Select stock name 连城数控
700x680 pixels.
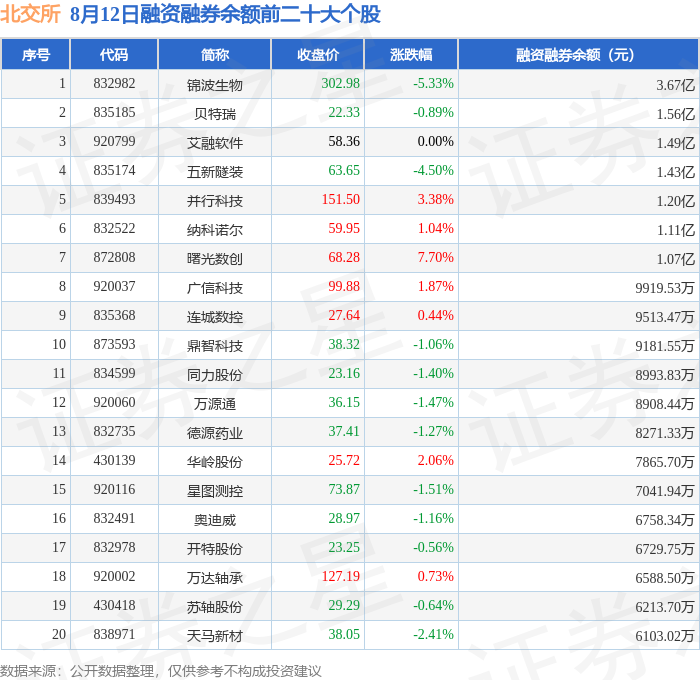[215, 317]
